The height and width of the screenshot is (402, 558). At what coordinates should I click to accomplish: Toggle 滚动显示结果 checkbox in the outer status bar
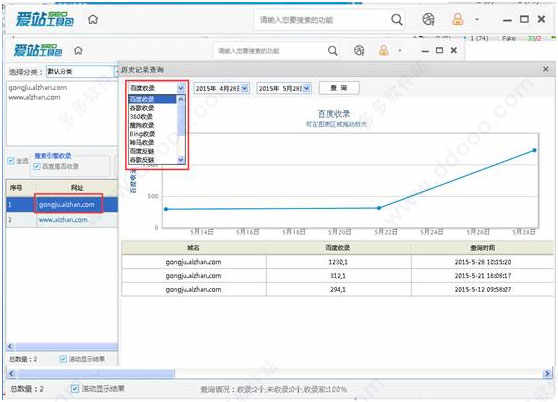[75, 388]
